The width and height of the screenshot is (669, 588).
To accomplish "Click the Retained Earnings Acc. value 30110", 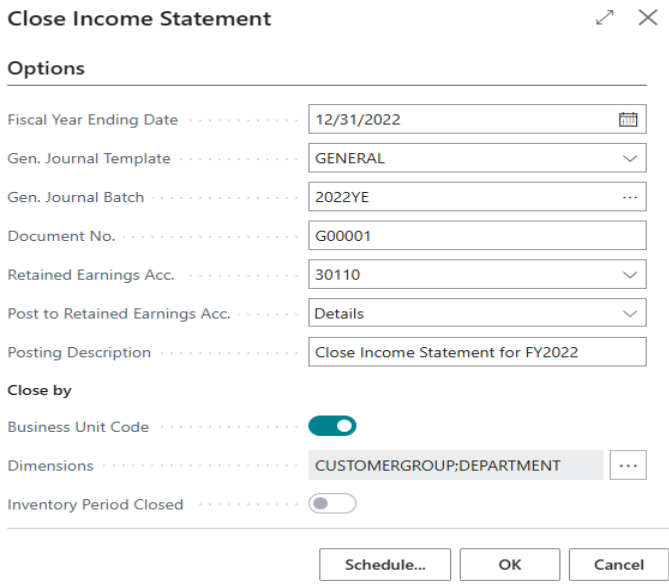I will pos(460,274).
